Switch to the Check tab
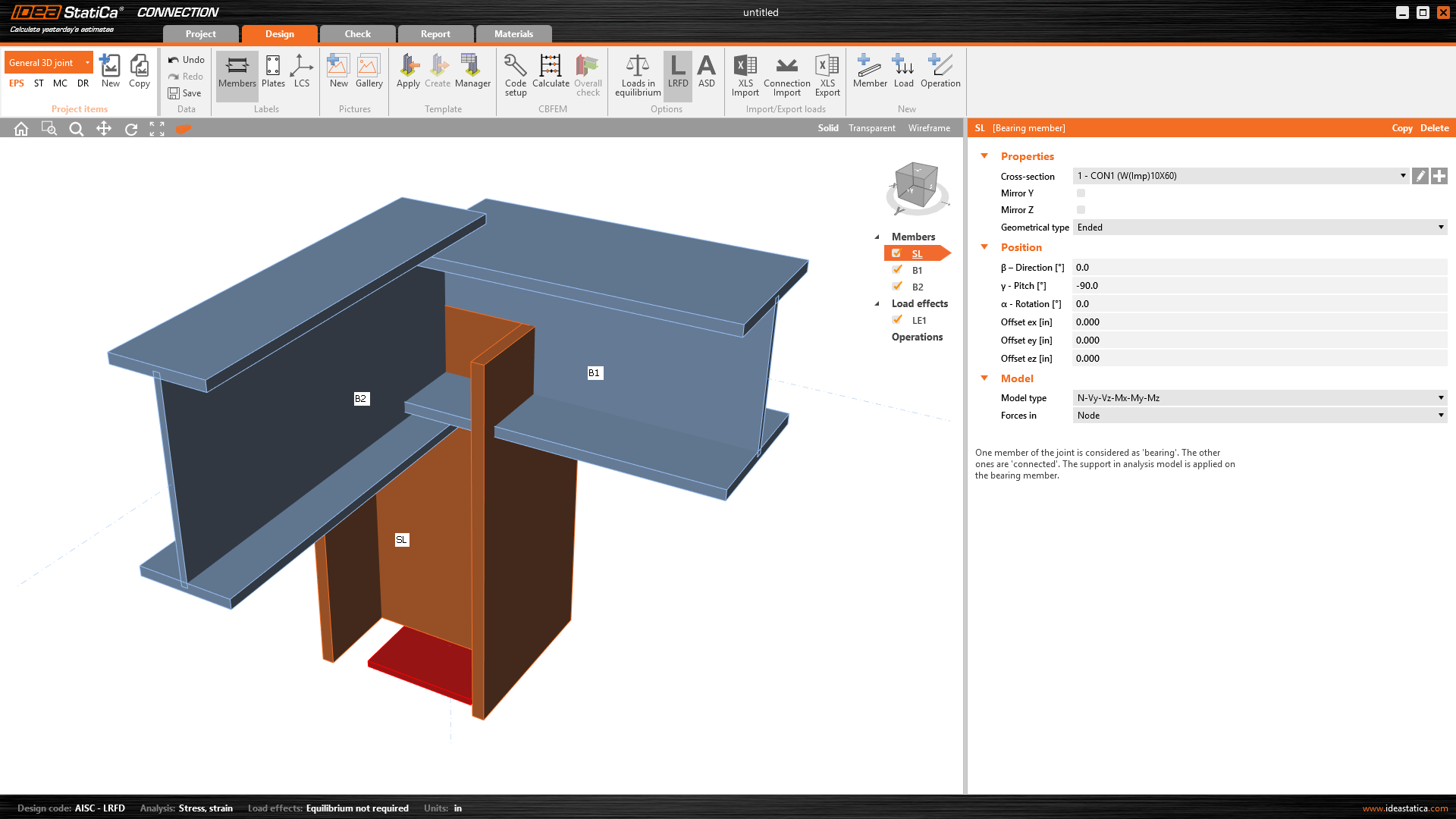The height and width of the screenshot is (819, 1456). click(357, 34)
